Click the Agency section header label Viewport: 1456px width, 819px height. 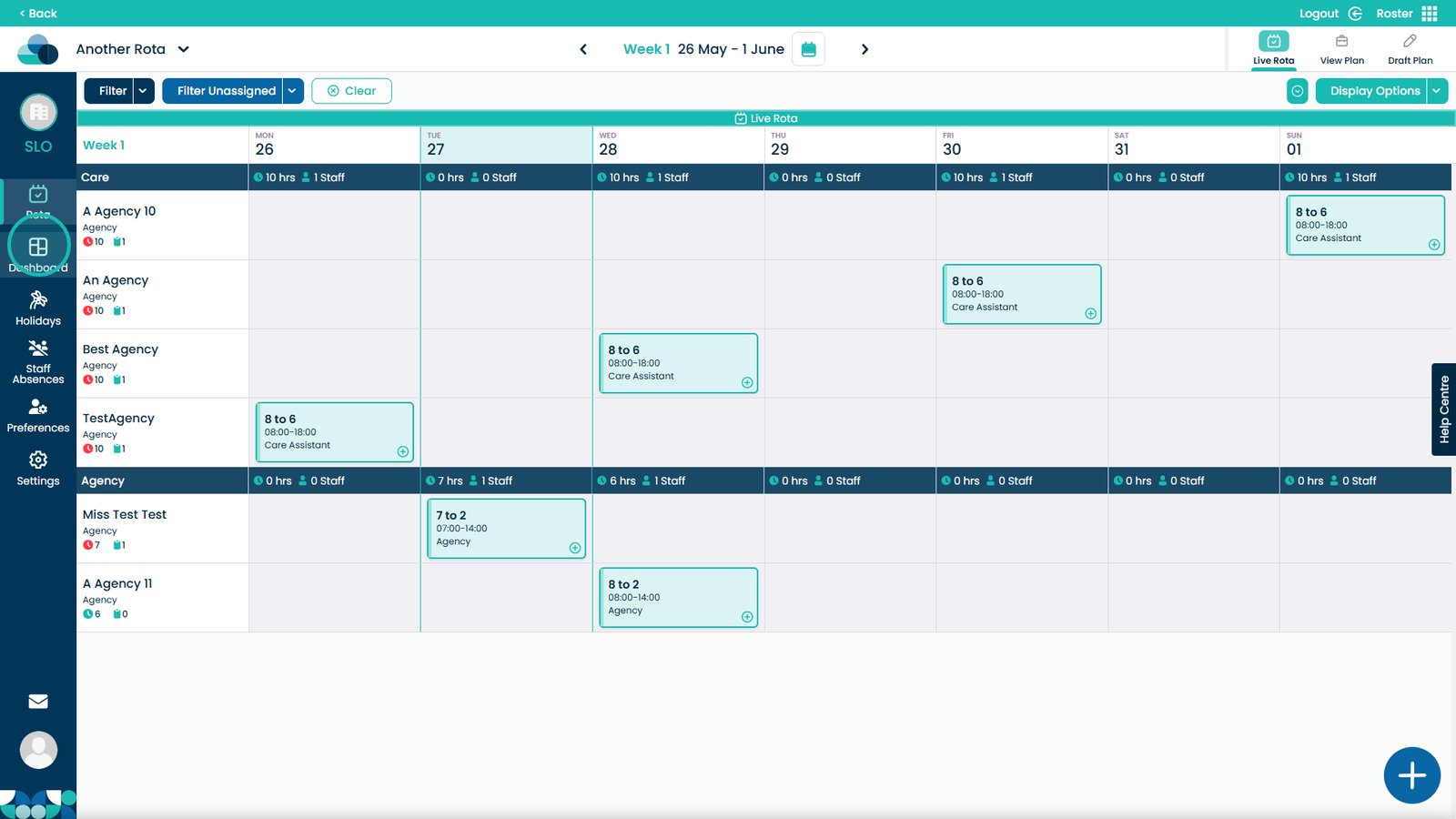(103, 480)
